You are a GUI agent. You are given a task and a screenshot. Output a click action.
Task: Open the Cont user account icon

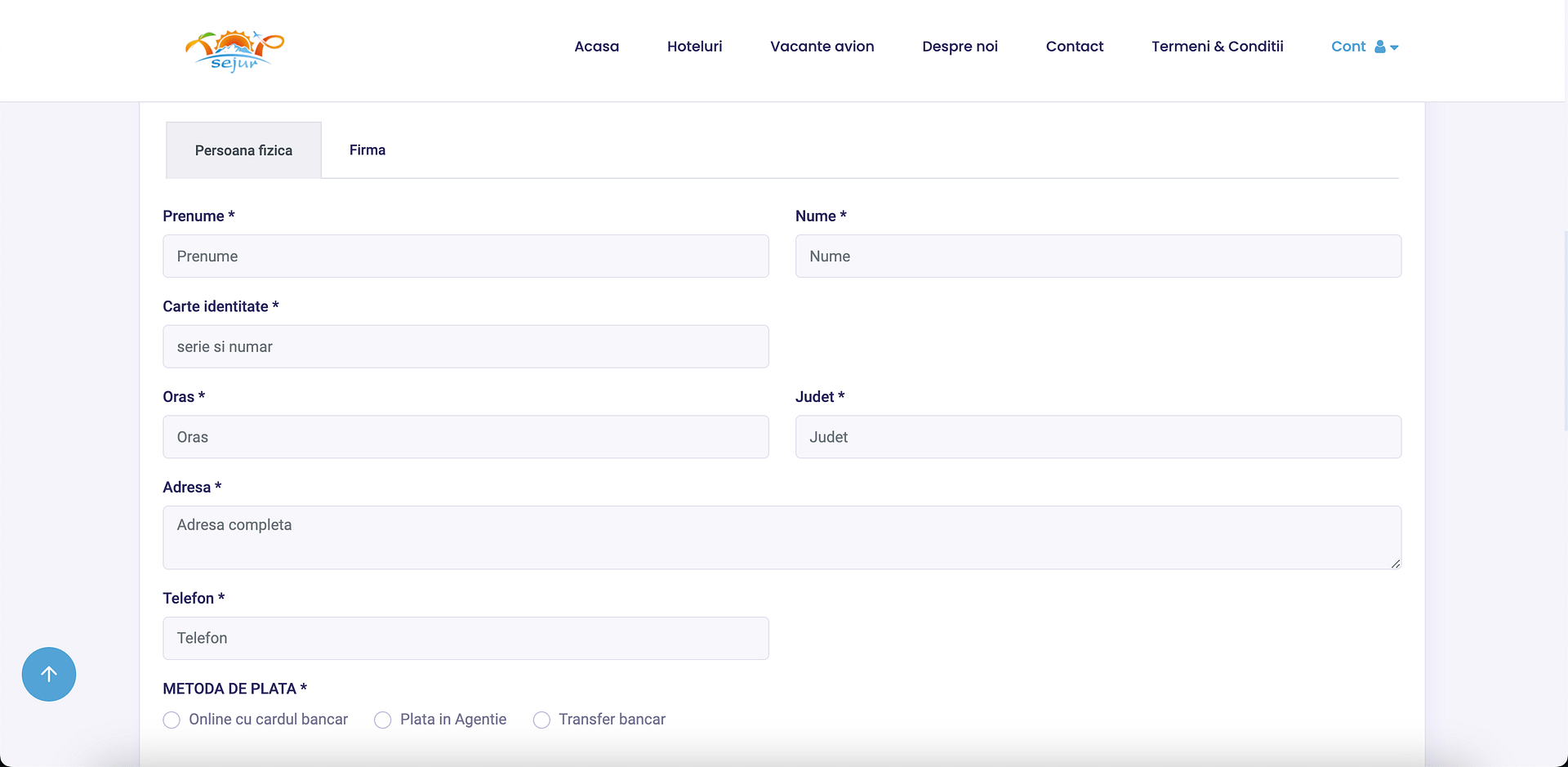click(1379, 47)
